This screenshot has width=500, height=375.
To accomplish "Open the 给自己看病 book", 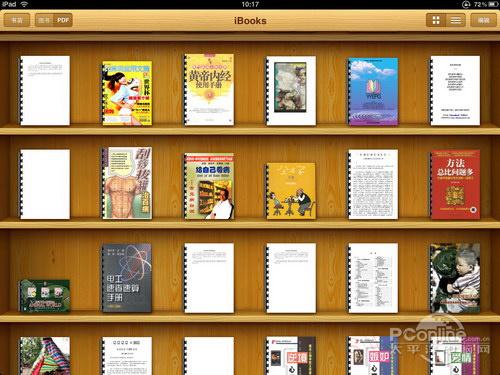I will (209, 186).
